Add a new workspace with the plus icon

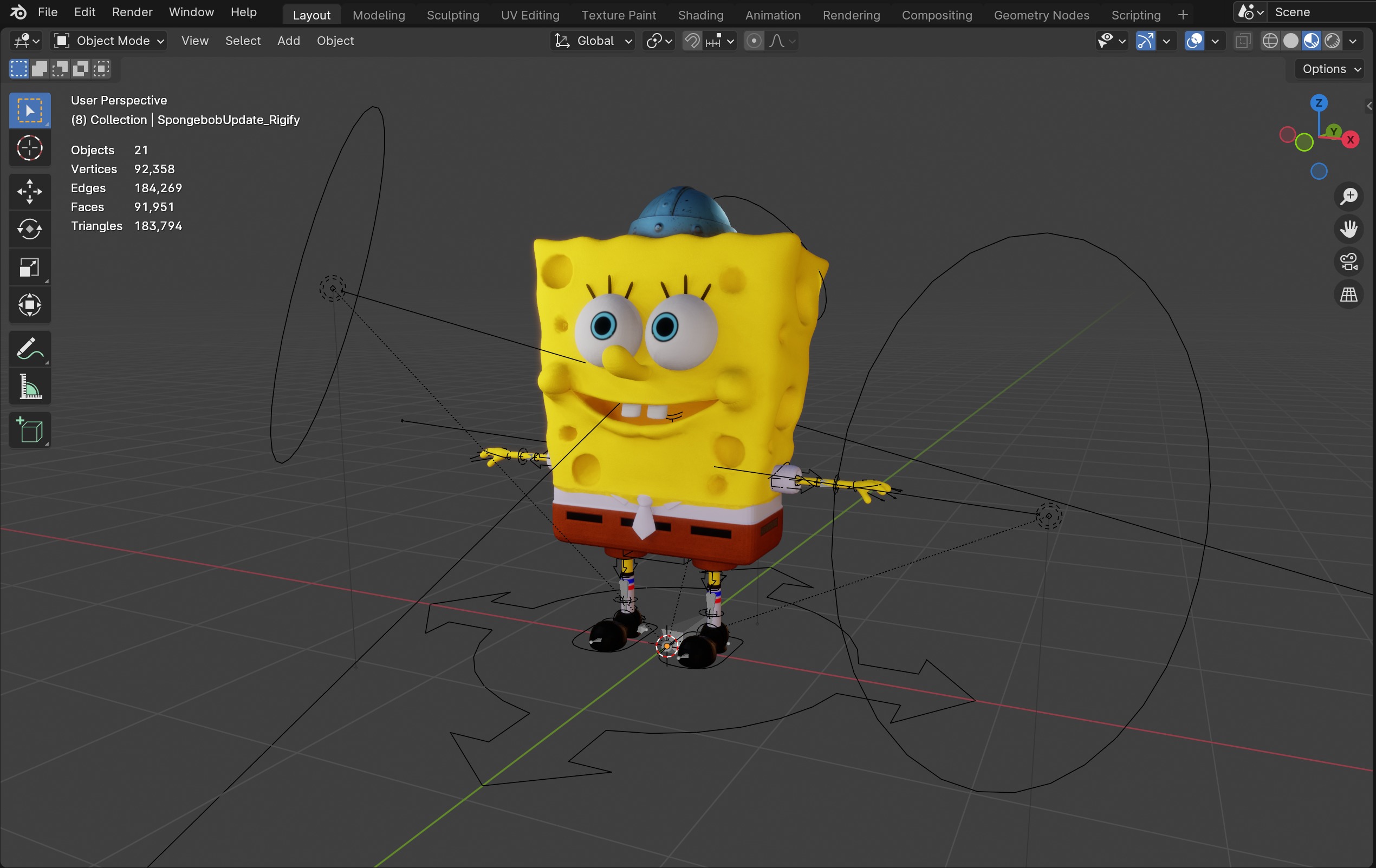[x=1183, y=15]
